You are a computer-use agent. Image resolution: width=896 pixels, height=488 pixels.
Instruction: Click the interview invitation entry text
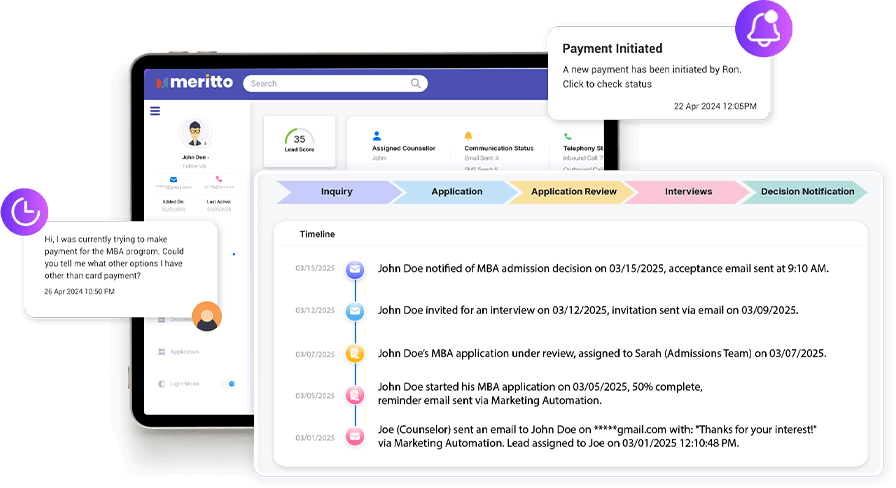click(588, 310)
